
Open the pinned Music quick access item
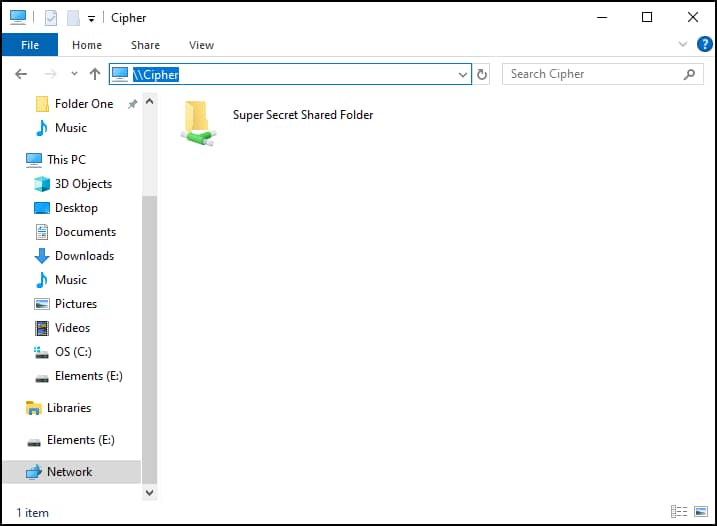(x=71, y=128)
